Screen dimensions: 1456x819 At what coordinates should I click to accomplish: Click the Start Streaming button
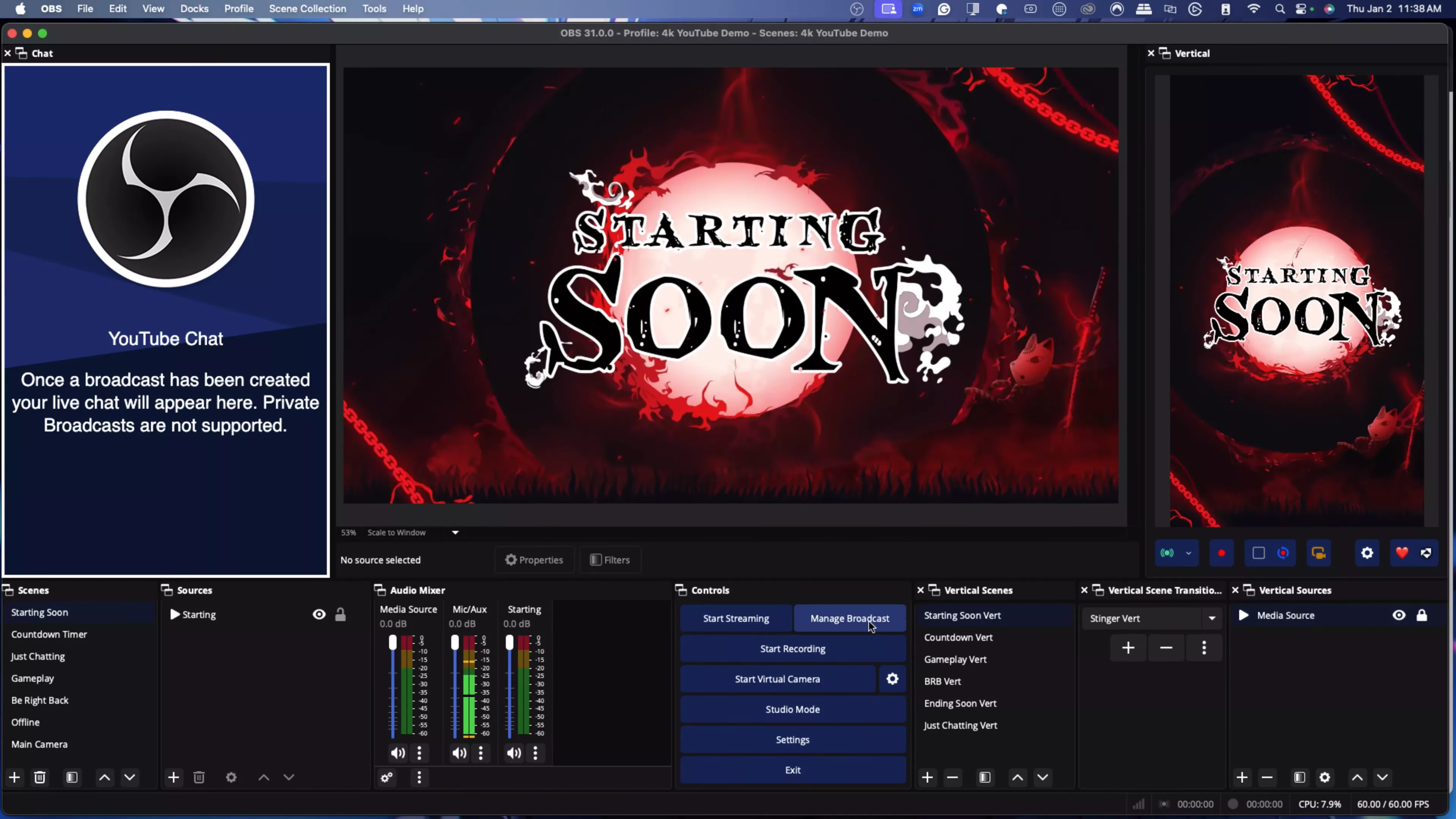[736, 618]
